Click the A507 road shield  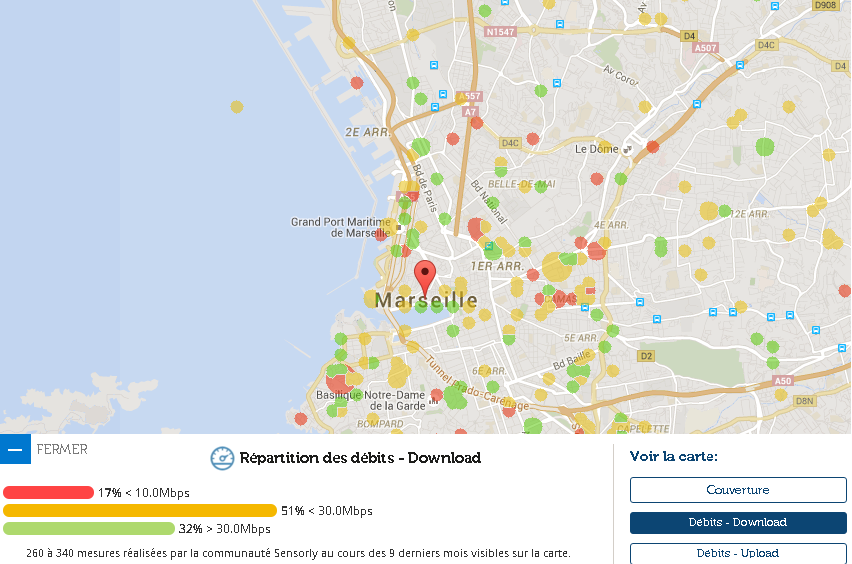pos(706,48)
